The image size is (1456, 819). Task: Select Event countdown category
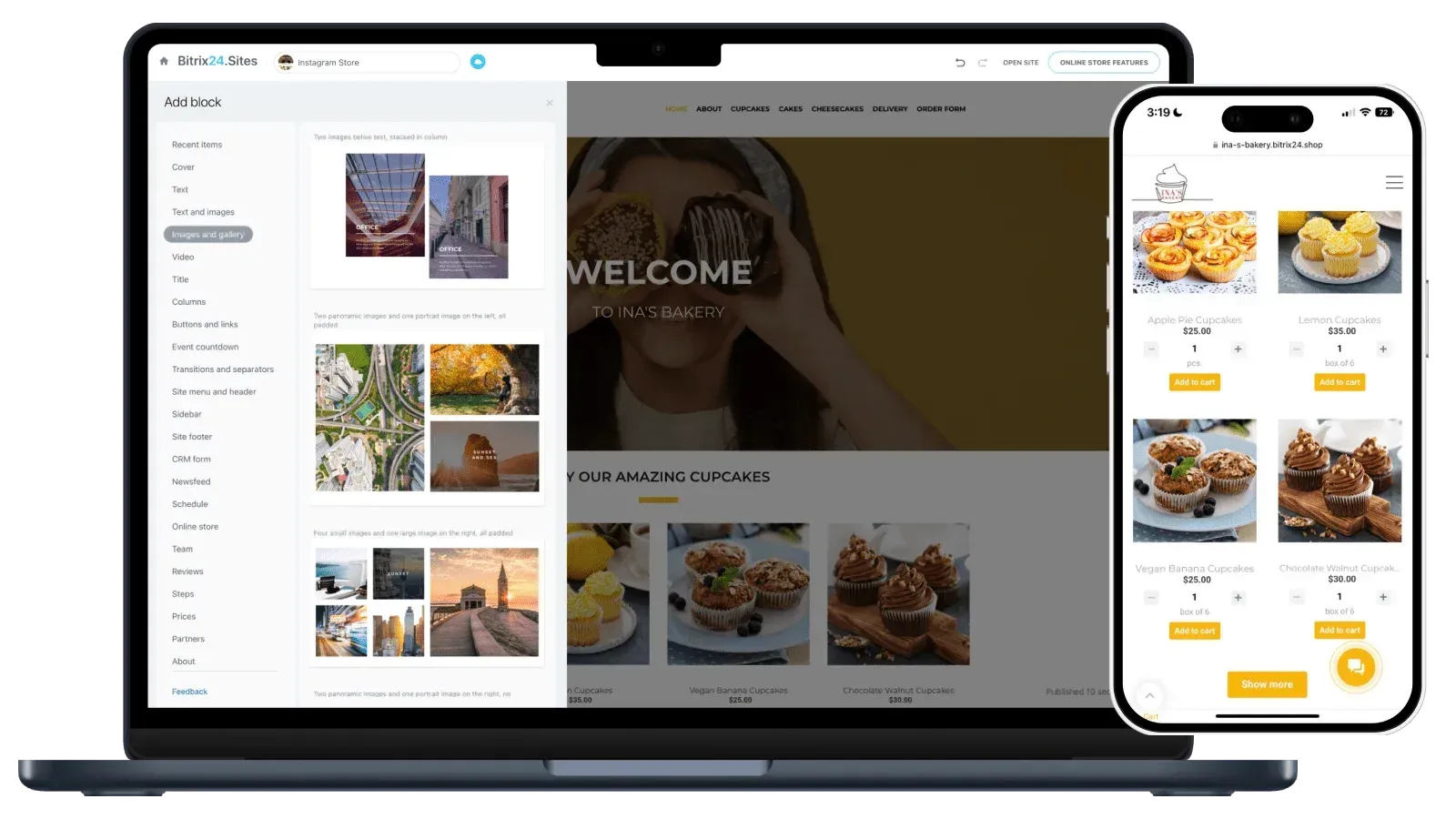205,347
